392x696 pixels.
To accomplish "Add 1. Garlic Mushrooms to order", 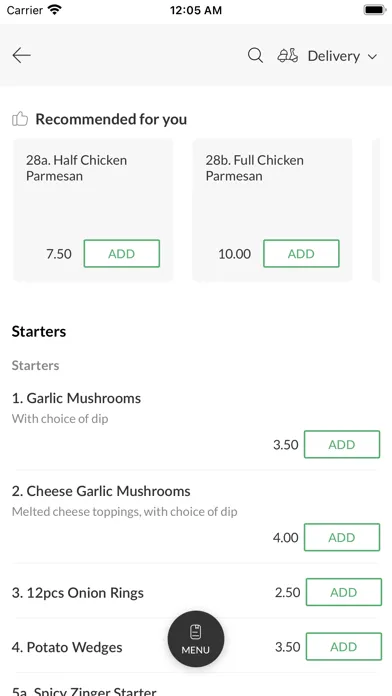I will [x=342, y=444].
